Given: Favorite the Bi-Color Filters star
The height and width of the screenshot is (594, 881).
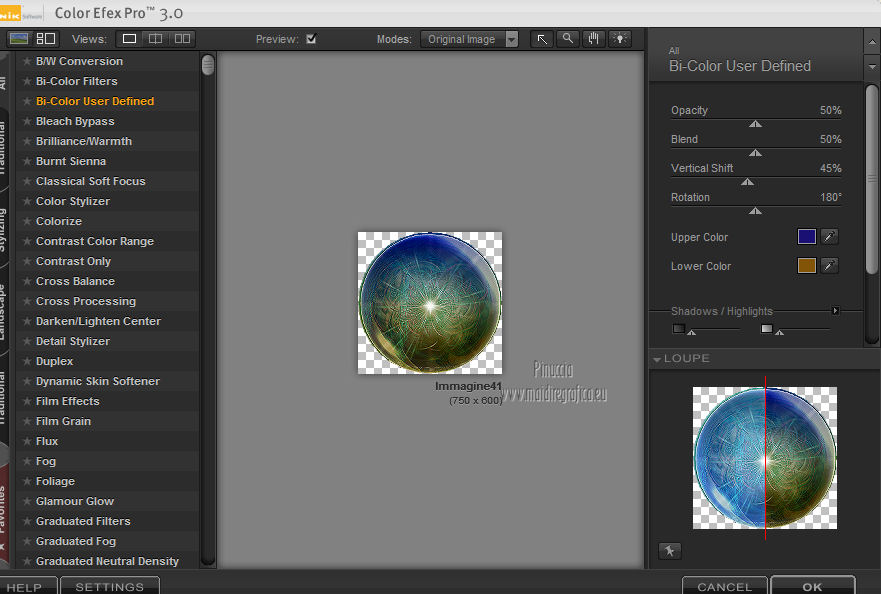Looking at the screenshot, I should (x=26, y=81).
